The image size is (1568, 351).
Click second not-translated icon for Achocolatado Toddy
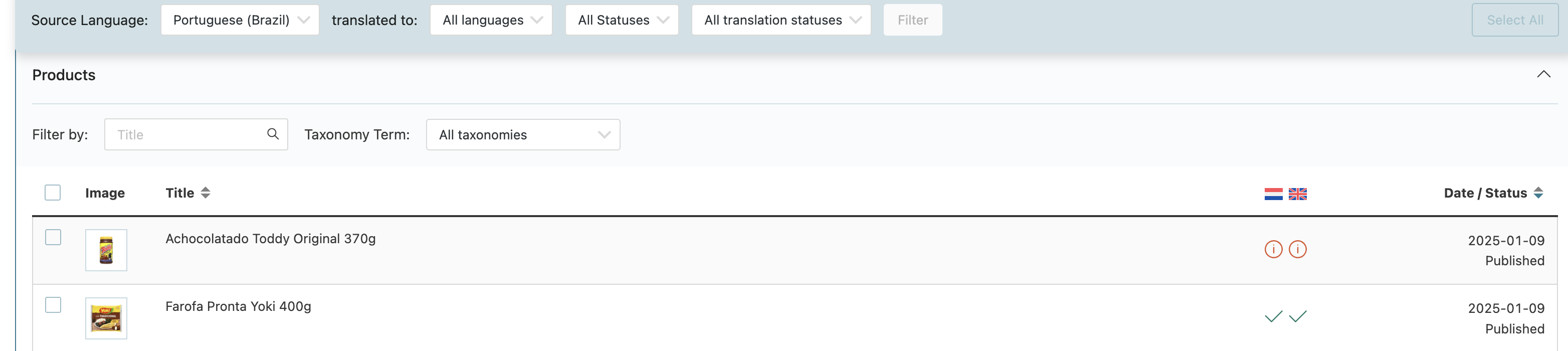1297,249
